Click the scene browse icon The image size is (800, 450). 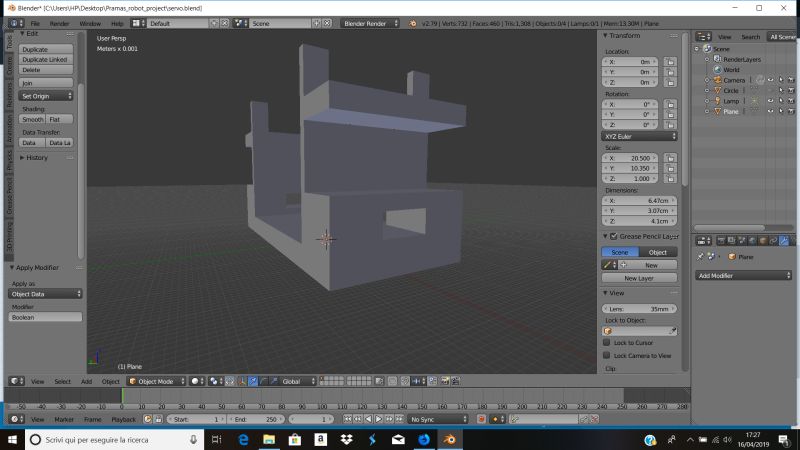click(239, 23)
